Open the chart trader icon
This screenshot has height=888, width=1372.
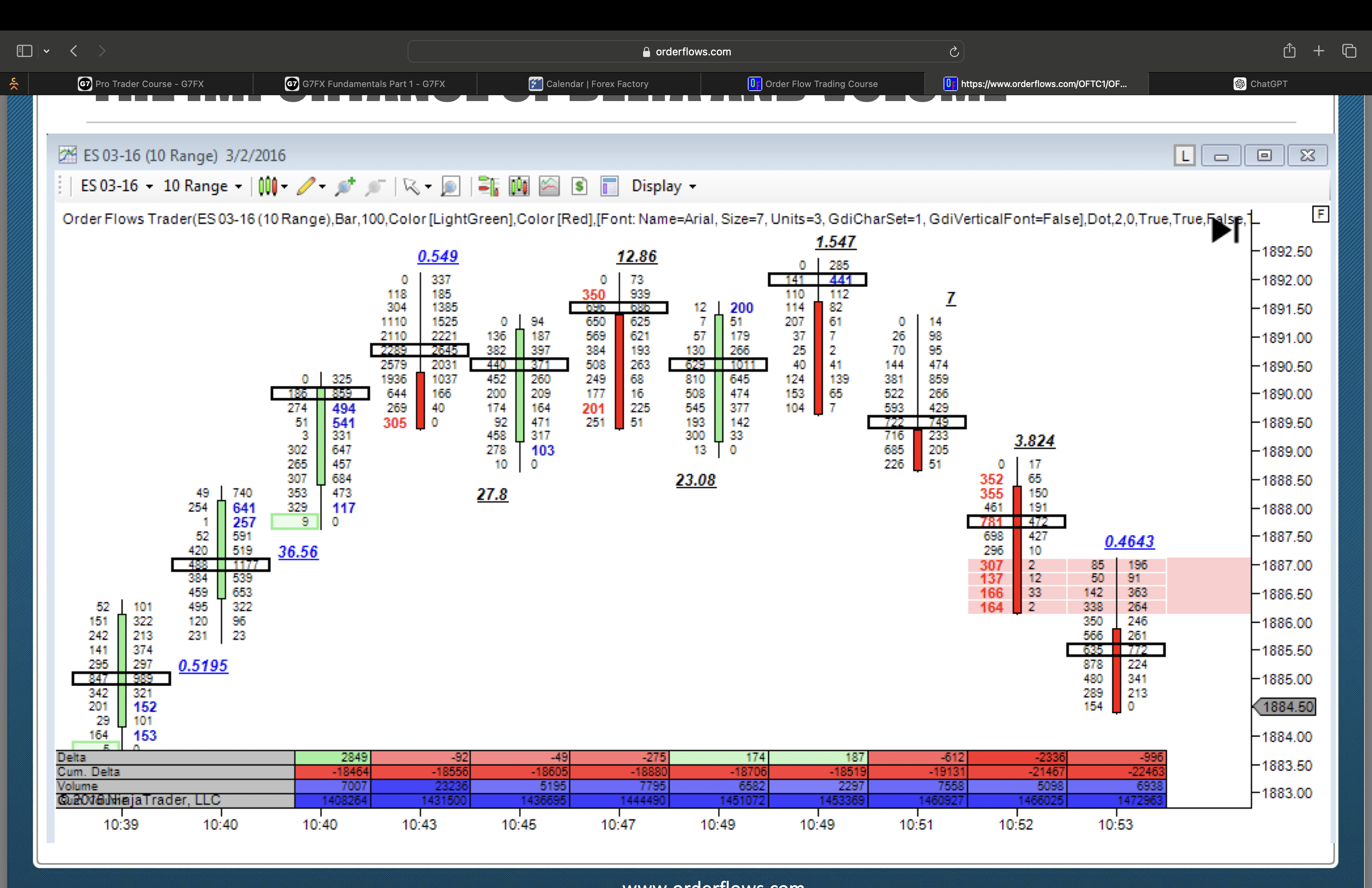click(488, 186)
